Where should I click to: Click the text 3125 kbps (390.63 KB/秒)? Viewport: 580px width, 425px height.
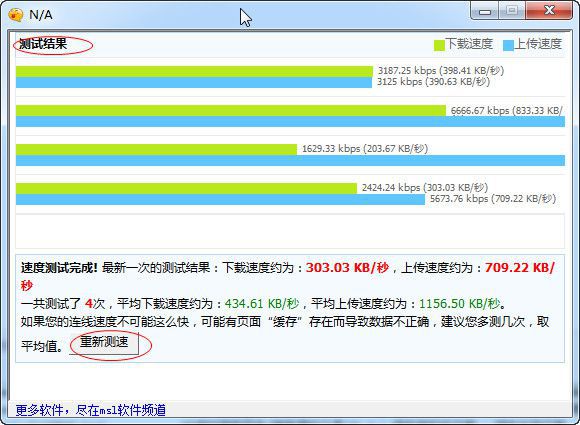pyautogui.click(x=434, y=81)
